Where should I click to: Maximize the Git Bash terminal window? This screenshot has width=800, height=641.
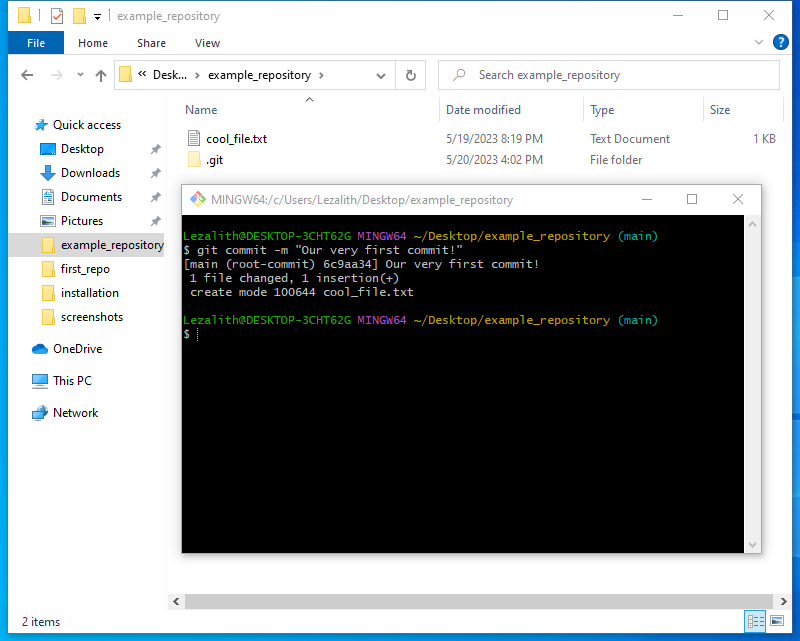[x=692, y=199]
